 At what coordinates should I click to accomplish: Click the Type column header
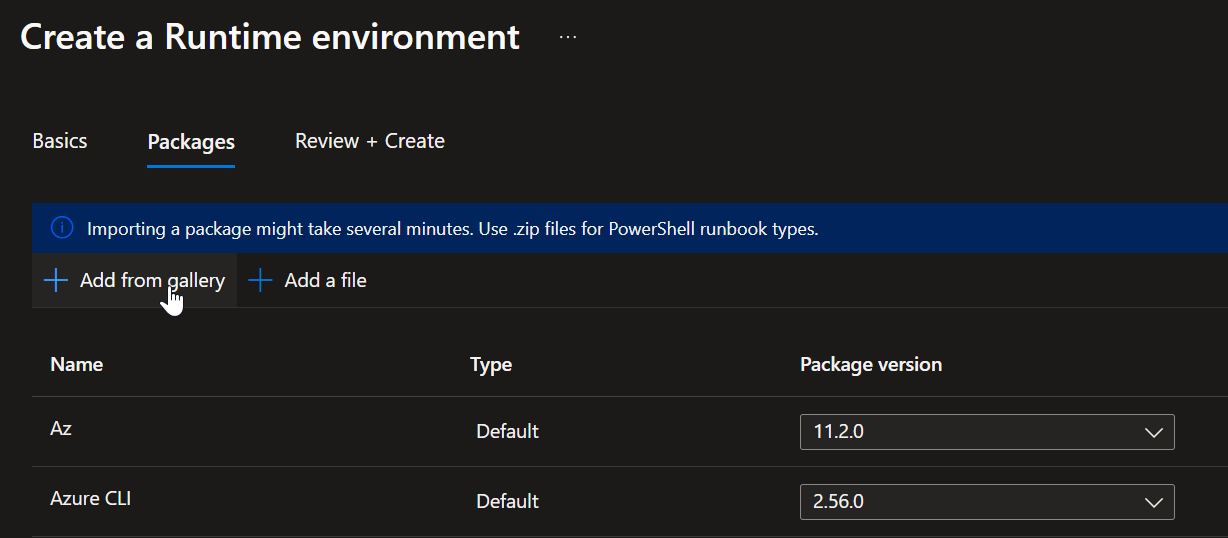pyautogui.click(x=491, y=364)
